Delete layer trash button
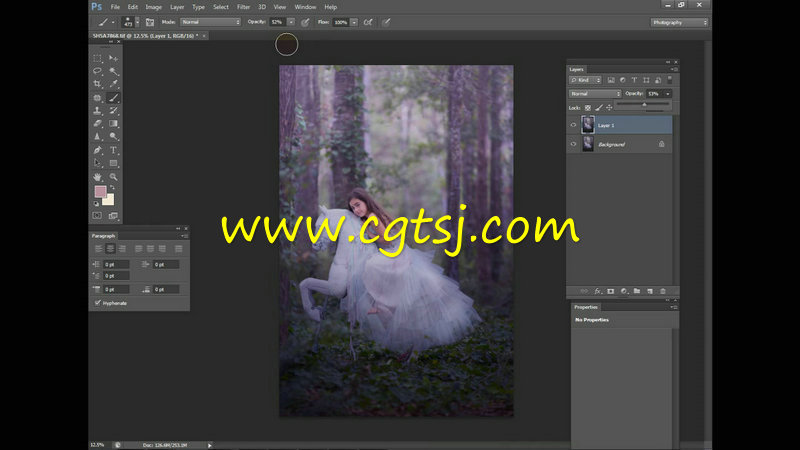800x450 pixels. tap(663, 291)
